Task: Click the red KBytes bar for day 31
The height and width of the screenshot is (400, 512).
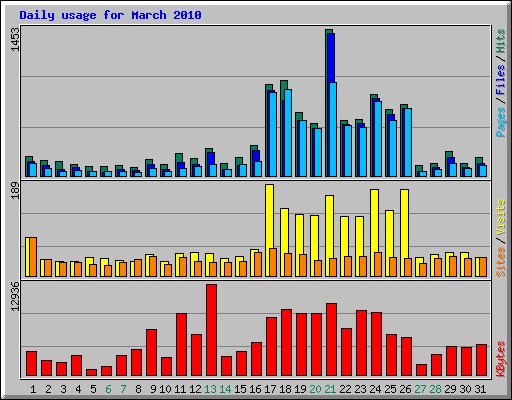Action: 481,360
